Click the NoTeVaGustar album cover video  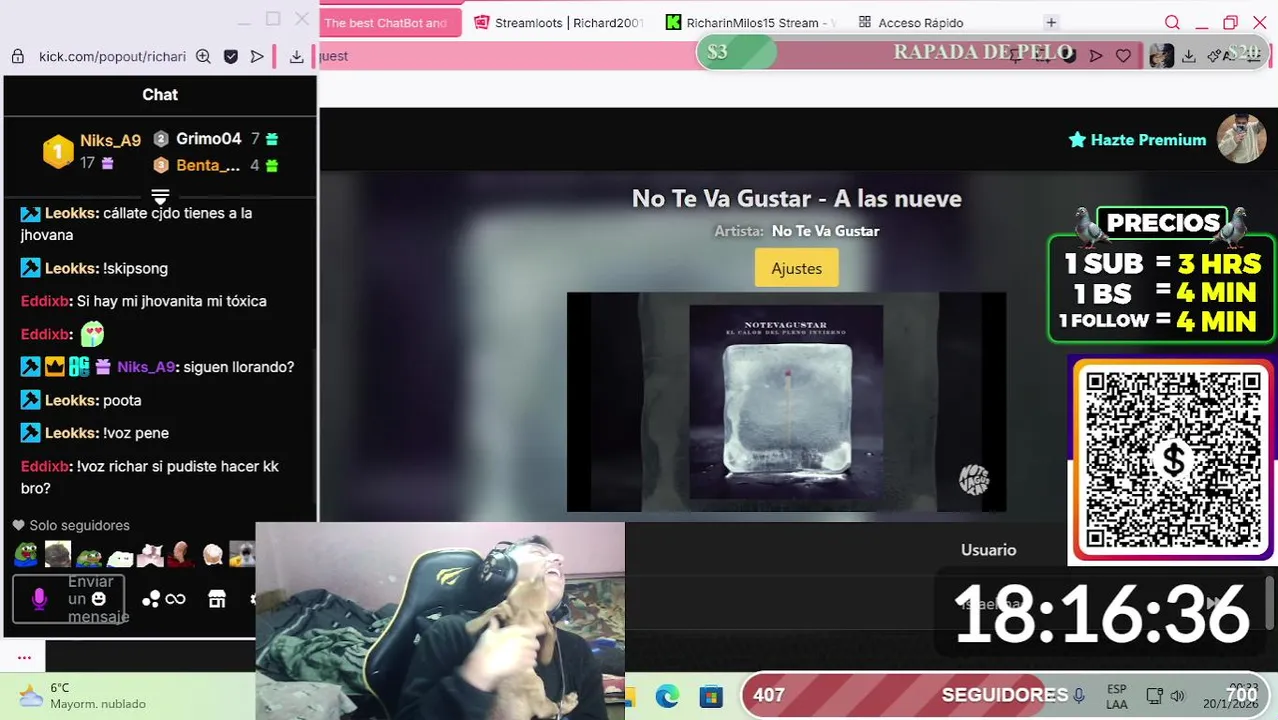[786, 402]
